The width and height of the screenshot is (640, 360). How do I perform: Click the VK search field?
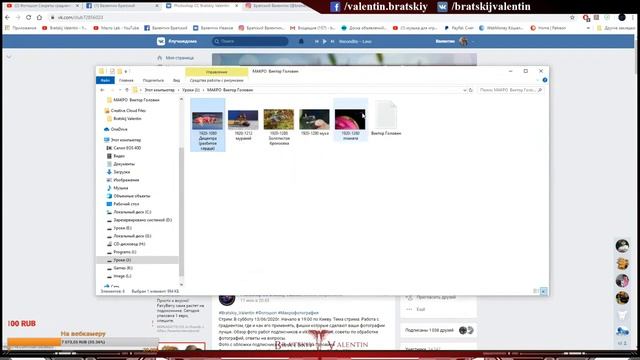point(250,41)
